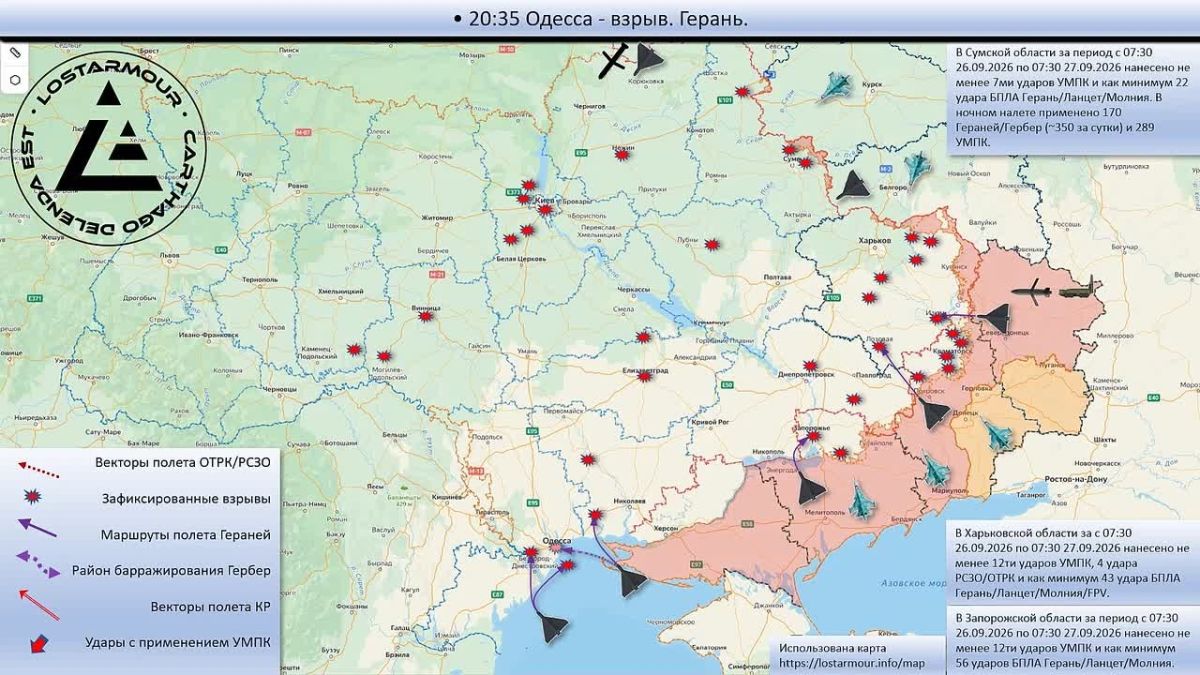Image resolution: width=1200 pixels, height=675 pixels.
Task: Click the Geran drone in the Black Sea
Action: pyautogui.click(x=552, y=628)
